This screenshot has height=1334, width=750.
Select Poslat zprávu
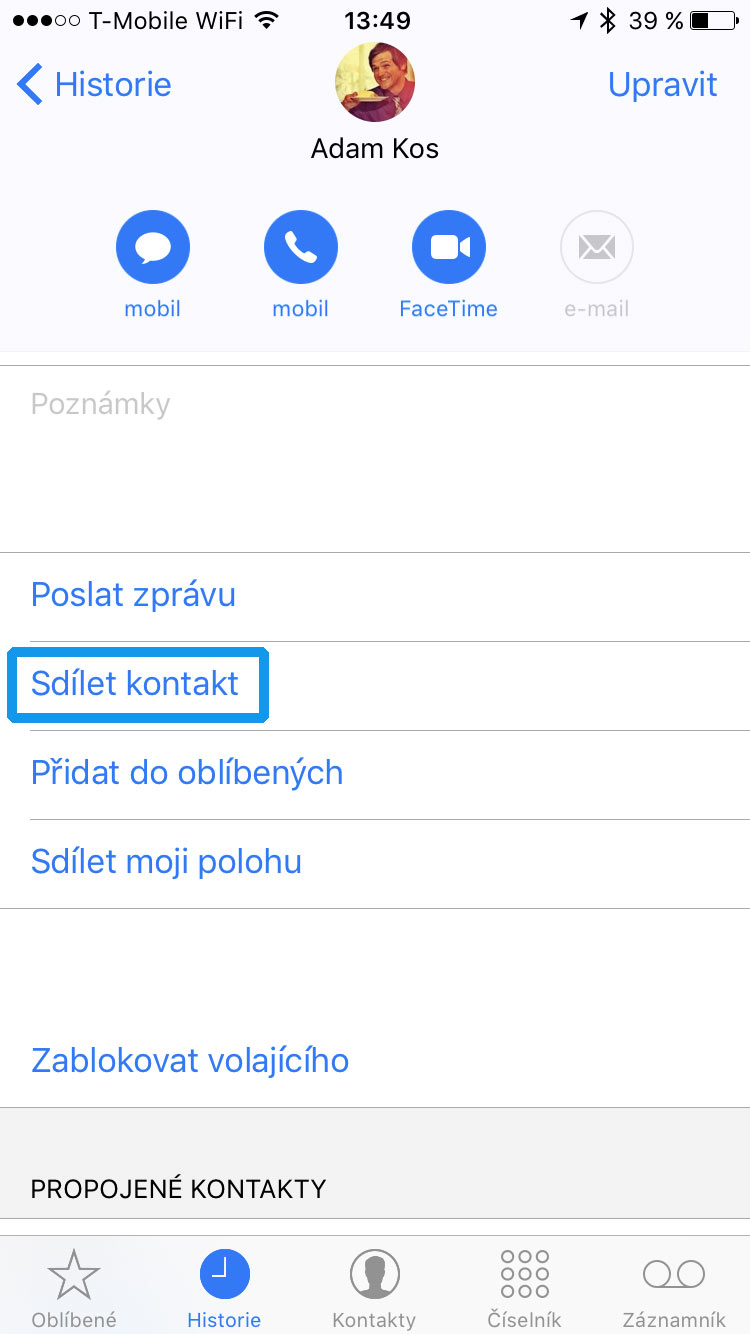tap(134, 595)
